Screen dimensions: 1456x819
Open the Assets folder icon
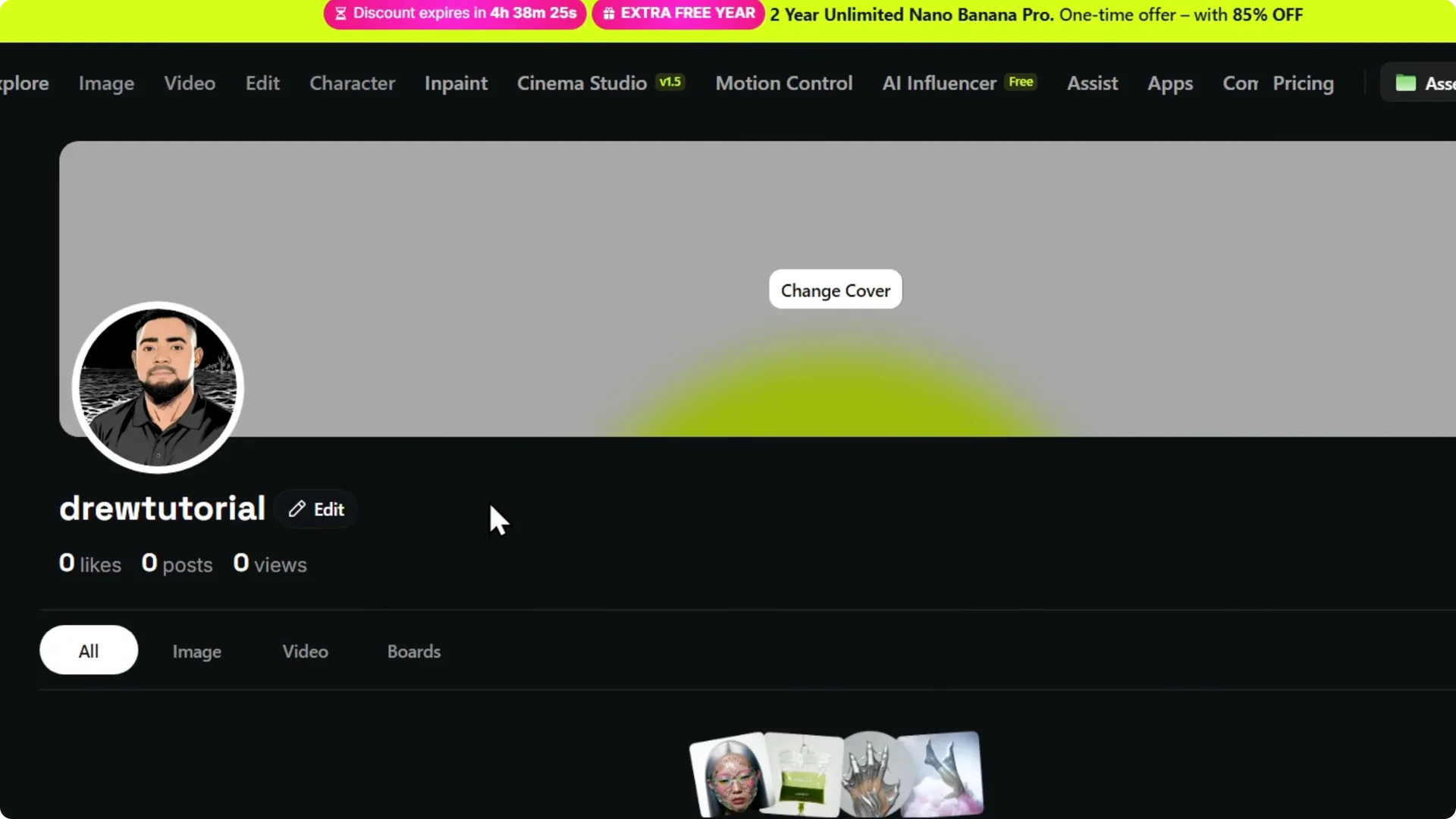coord(1407,83)
